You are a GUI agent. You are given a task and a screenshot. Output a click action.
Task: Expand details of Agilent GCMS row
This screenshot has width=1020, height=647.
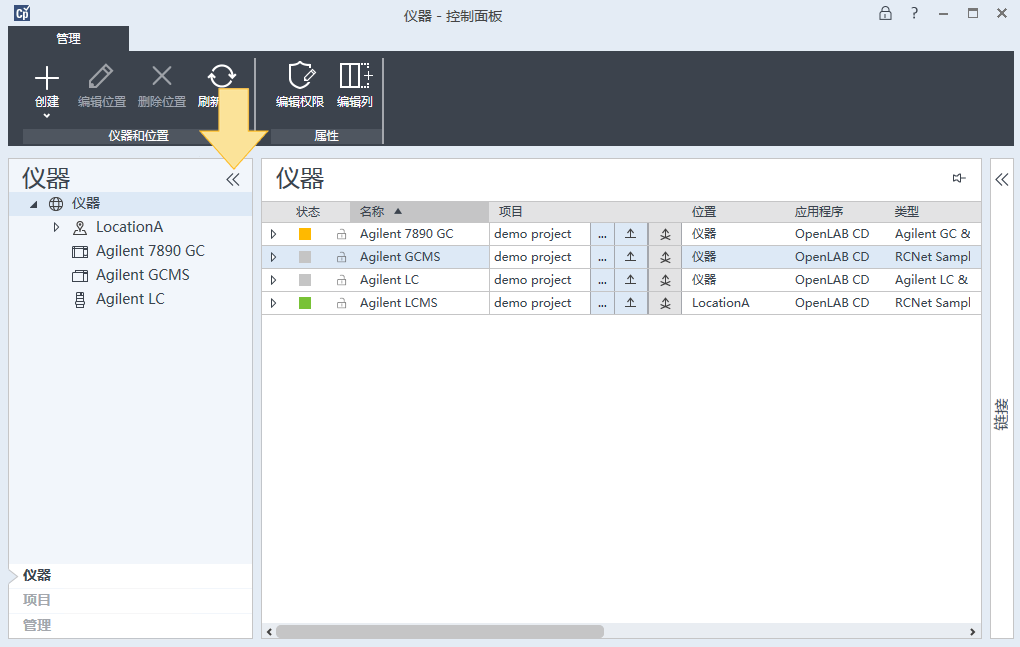pos(273,257)
